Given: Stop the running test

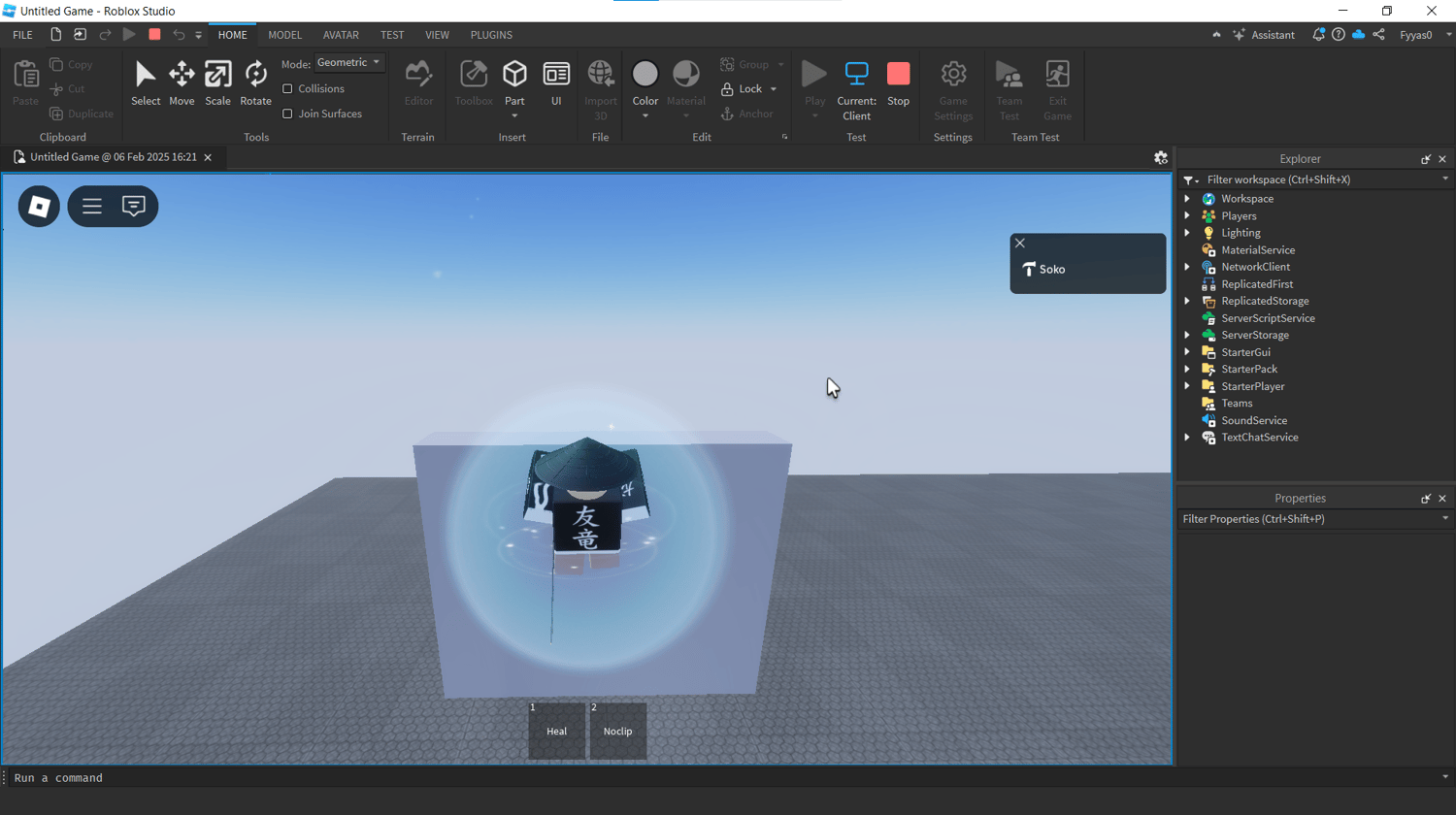Looking at the screenshot, I should tap(899, 83).
